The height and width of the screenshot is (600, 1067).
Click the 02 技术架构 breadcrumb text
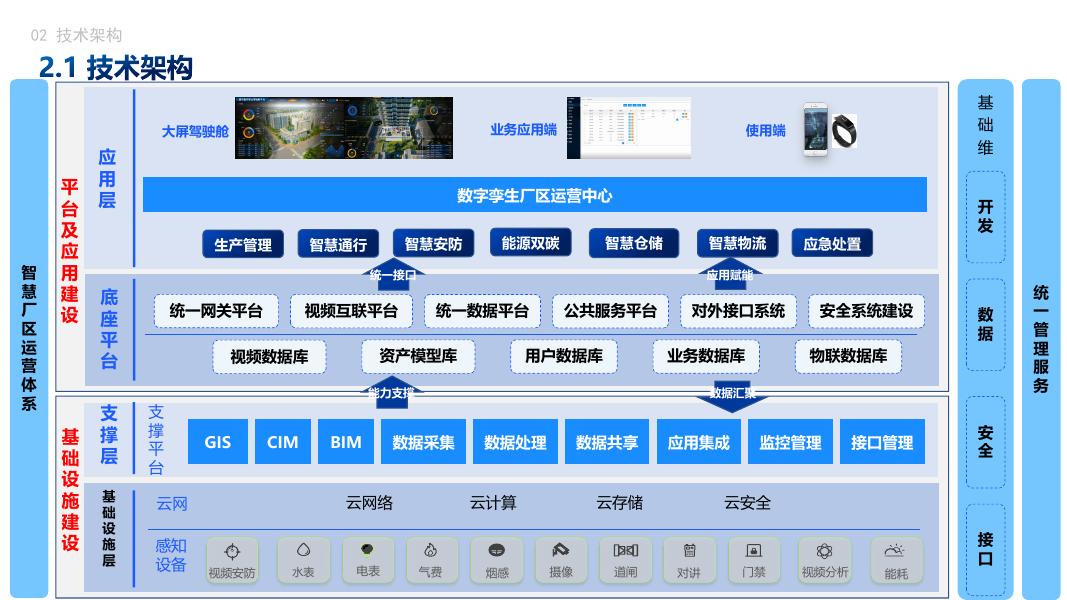point(76,35)
